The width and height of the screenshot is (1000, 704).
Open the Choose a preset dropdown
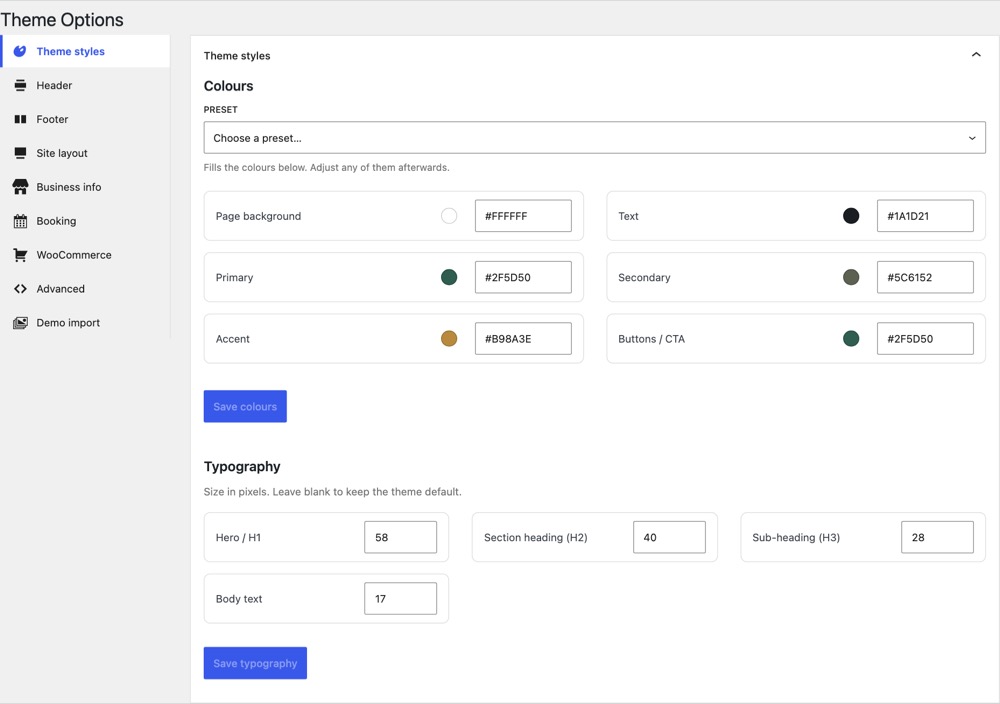(x=594, y=138)
